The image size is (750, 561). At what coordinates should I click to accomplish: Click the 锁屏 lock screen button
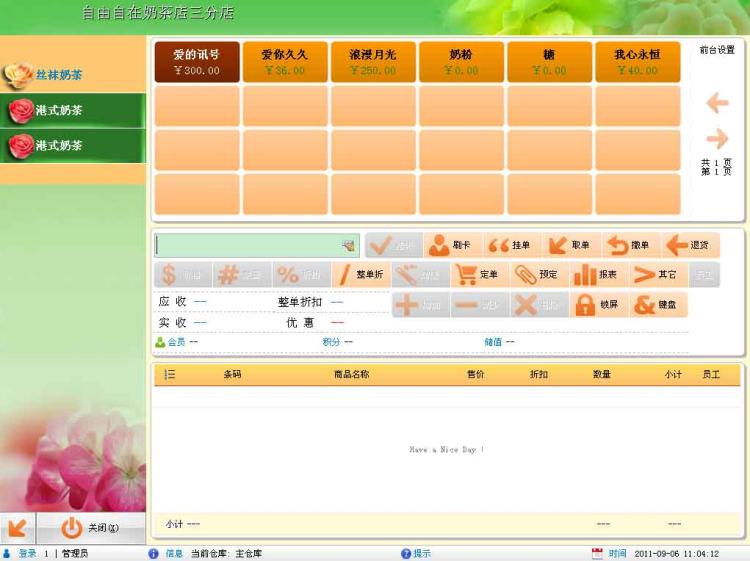tap(598, 305)
